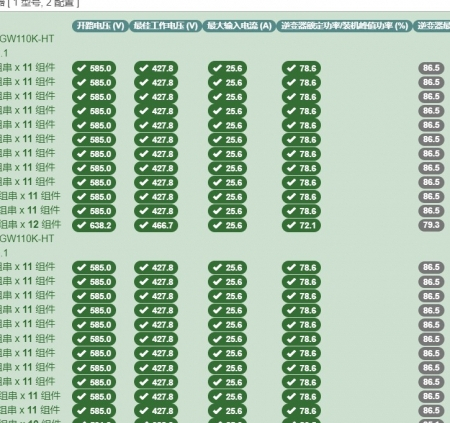Click the 585.0 badge directly above 638.2

pyautogui.click(x=94, y=211)
